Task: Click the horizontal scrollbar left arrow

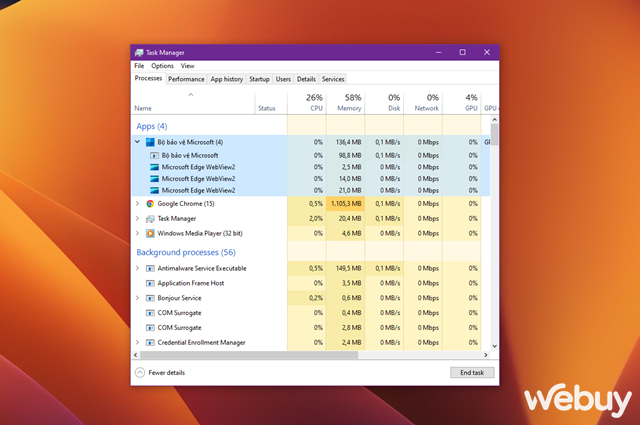Action: click(136, 355)
